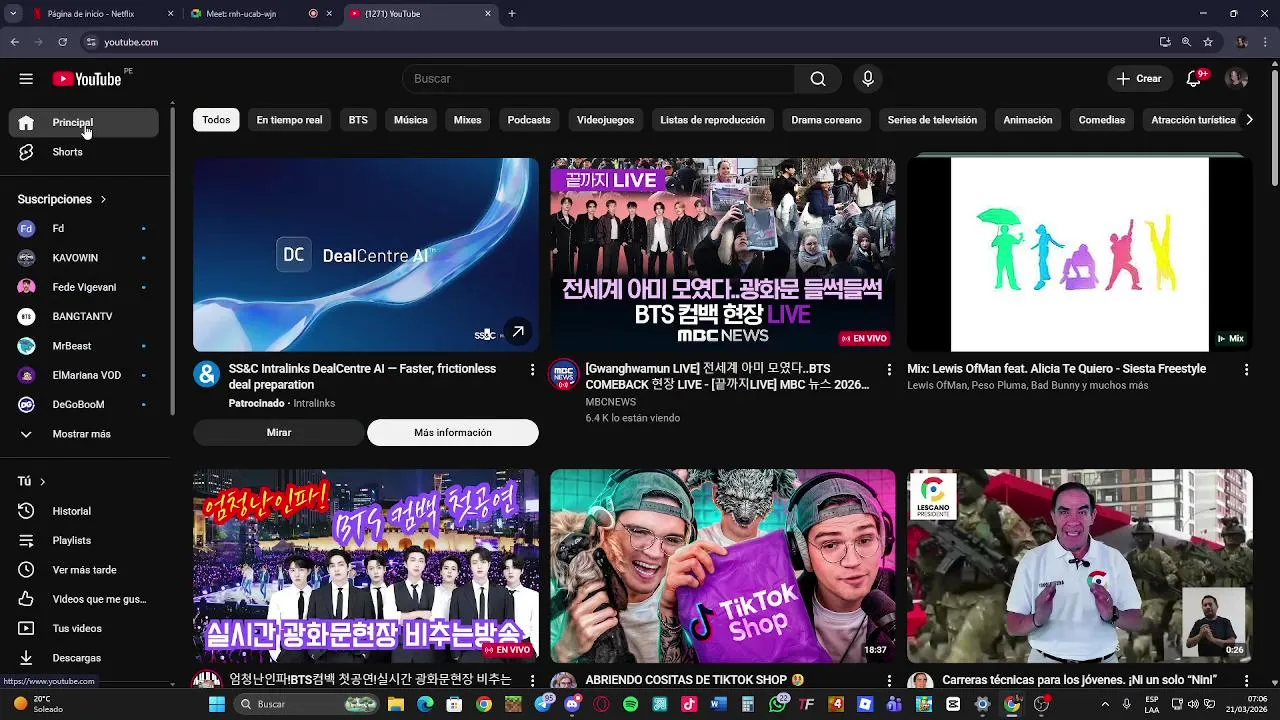Open the Fd channel subscription
This screenshot has height=720, width=1280.
click(84, 229)
